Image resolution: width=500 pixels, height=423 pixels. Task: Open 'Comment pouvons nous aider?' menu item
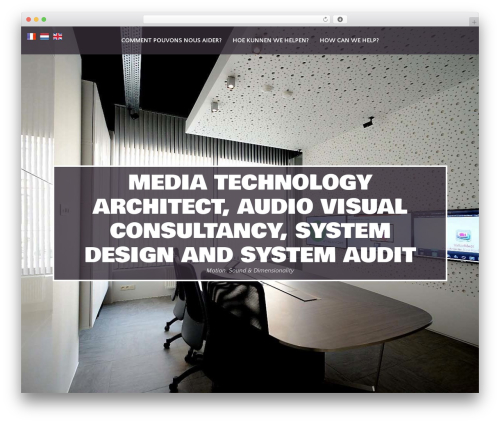click(x=171, y=40)
